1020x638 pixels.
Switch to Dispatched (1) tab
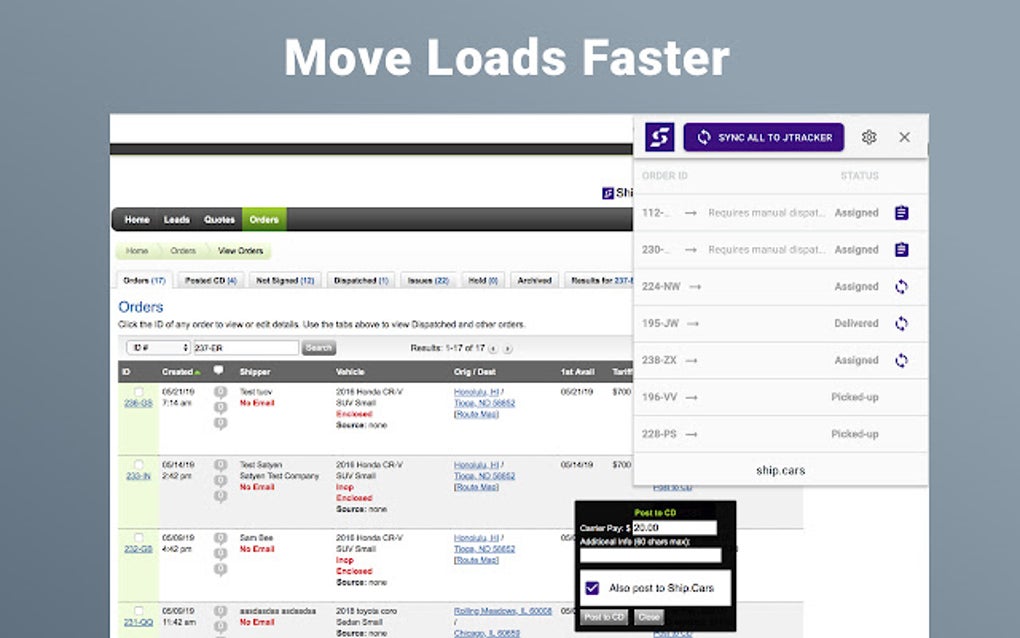point(361,280)
